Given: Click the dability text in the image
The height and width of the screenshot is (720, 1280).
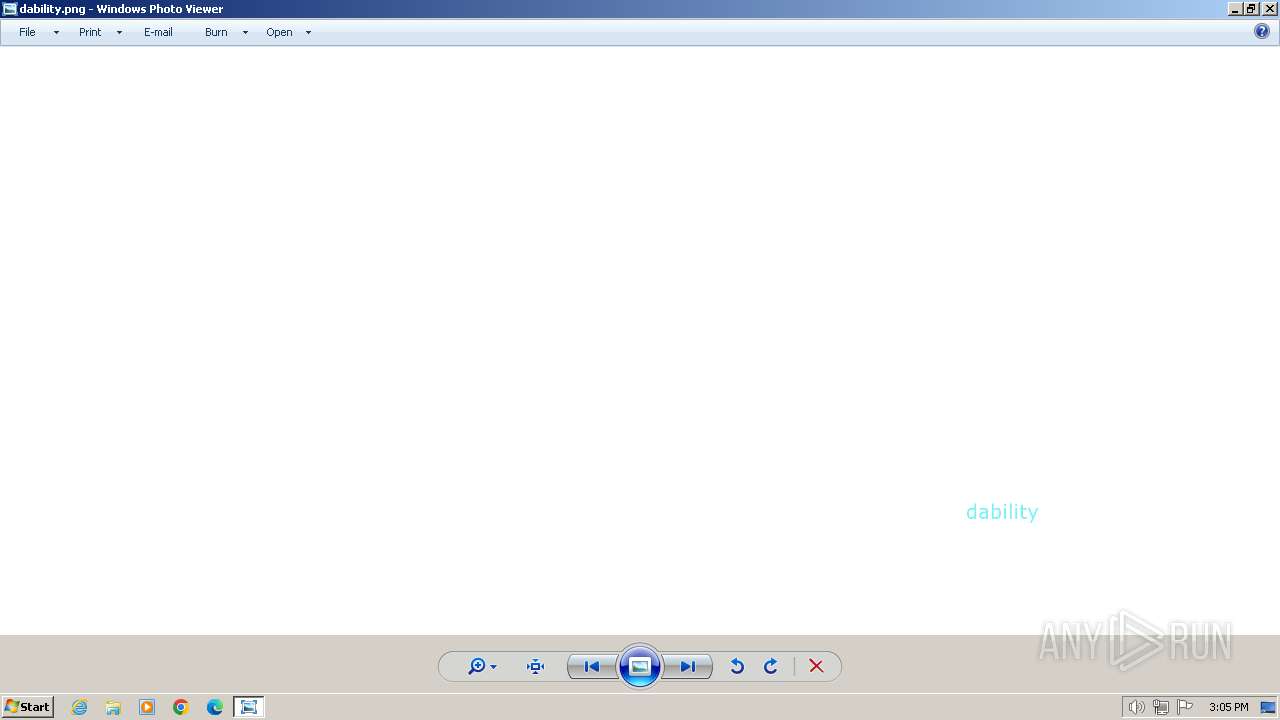Looking at the screenshot, I should tap(1002, 512).
